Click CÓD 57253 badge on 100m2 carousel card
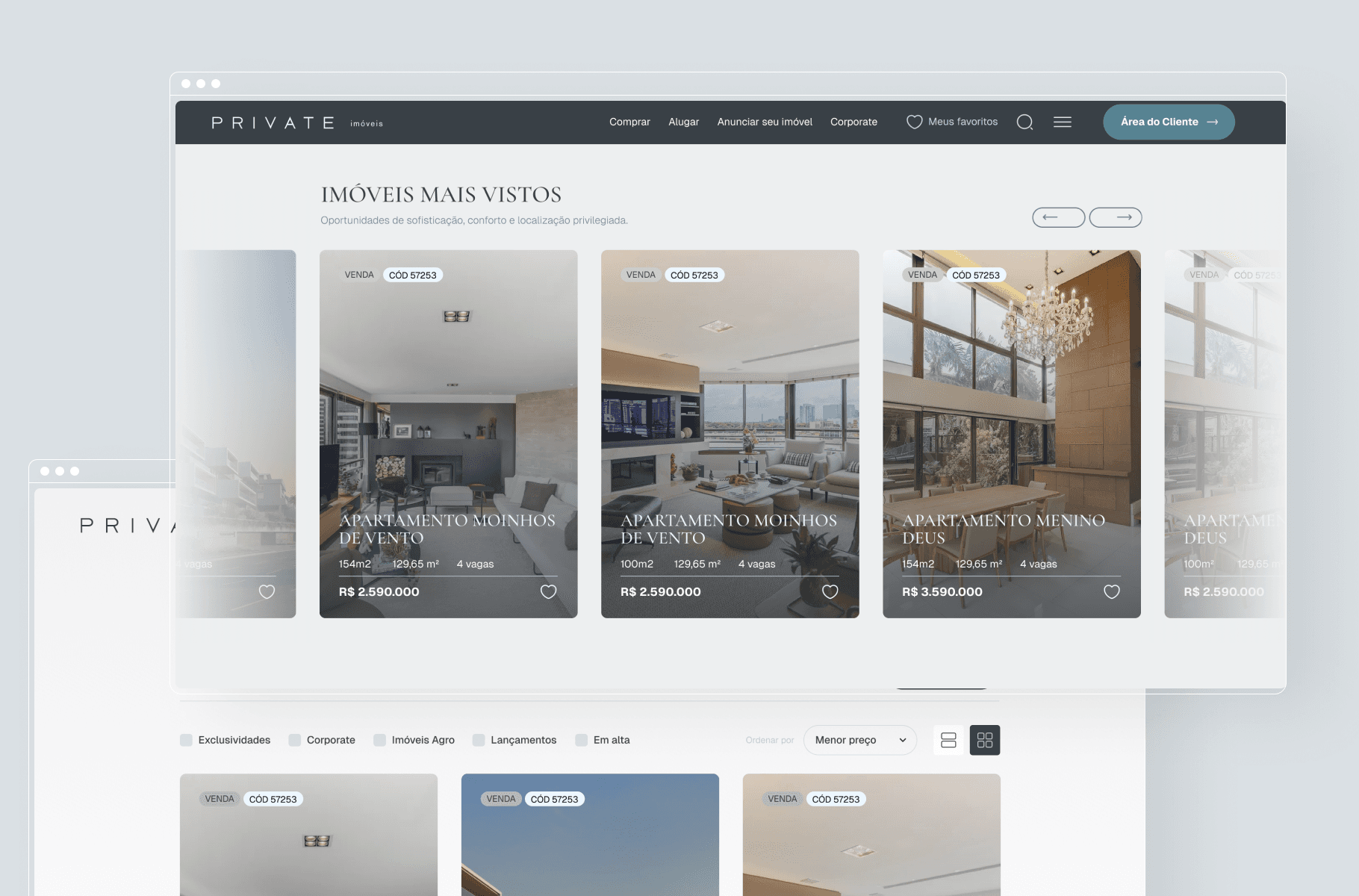This screenshot has height=896, width=1359. 694,275
